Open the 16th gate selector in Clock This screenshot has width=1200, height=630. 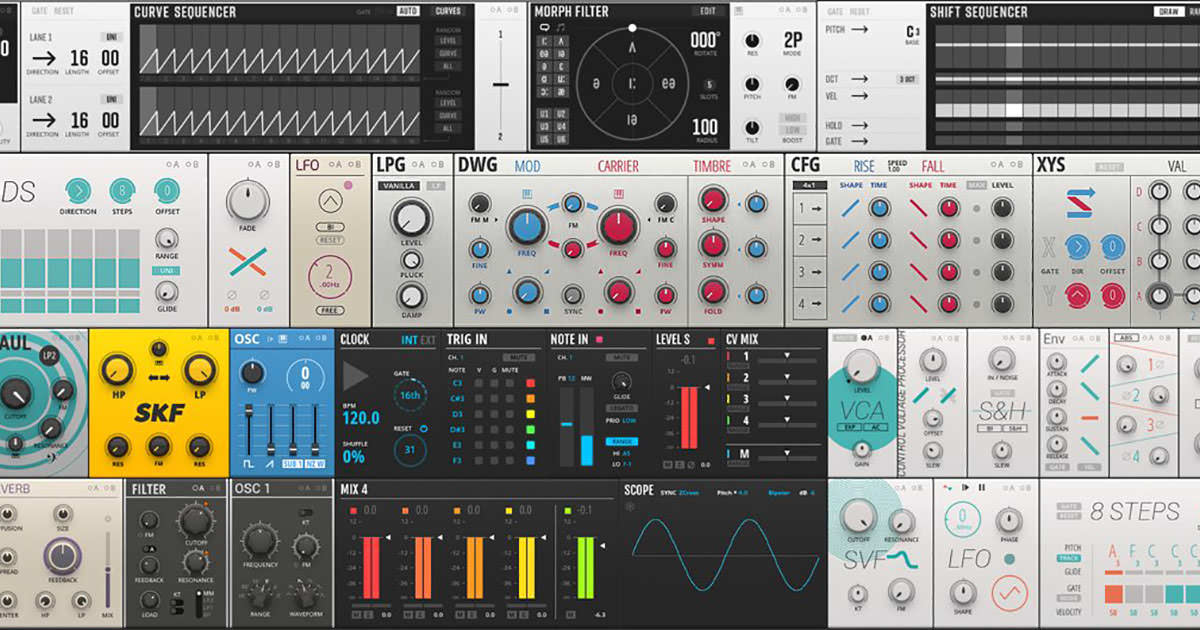(409, 395)
